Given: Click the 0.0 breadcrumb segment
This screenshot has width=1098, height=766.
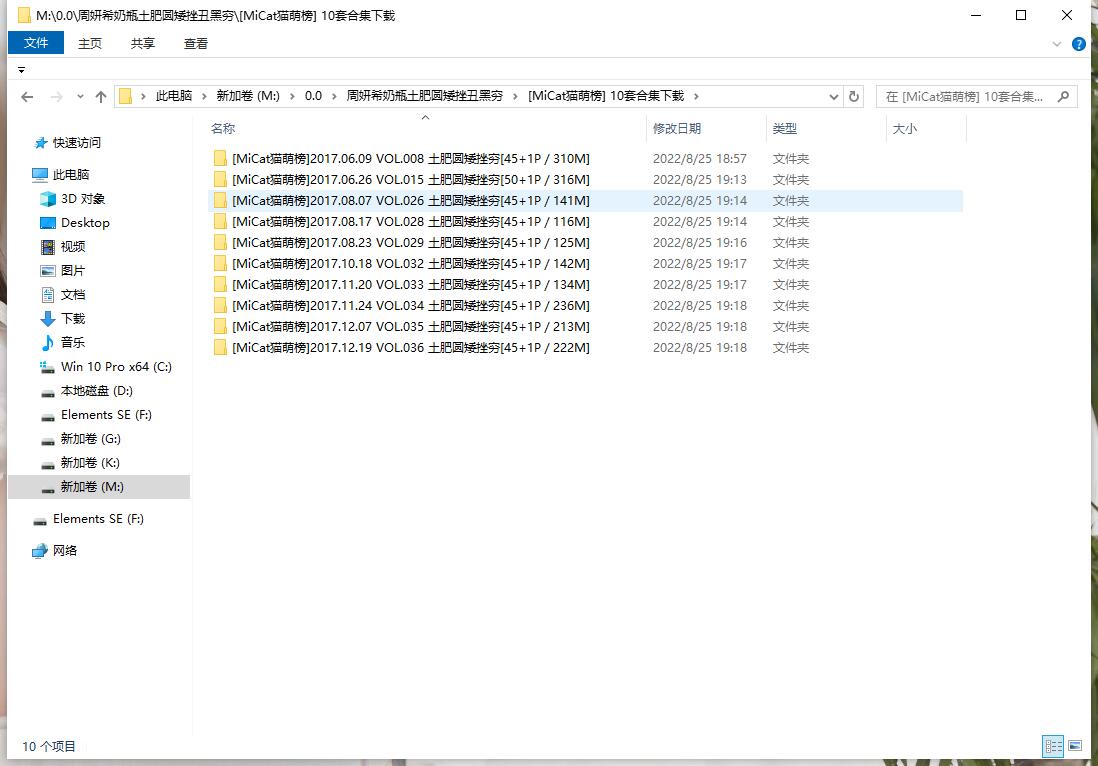Looking at the screenshot, I should pyautogui.click(x=313, y=96).
